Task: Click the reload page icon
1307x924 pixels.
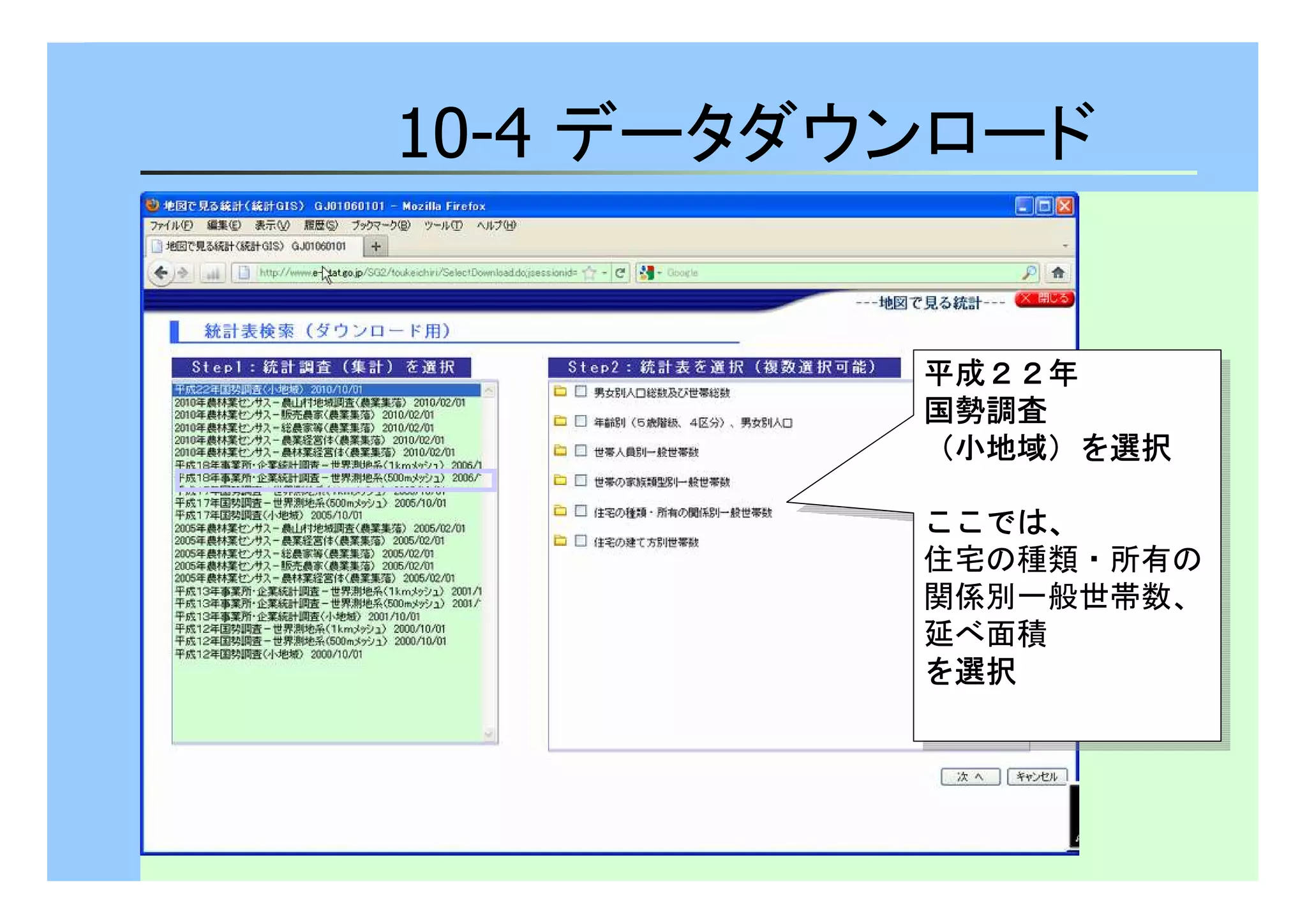Action: [620, 273]
